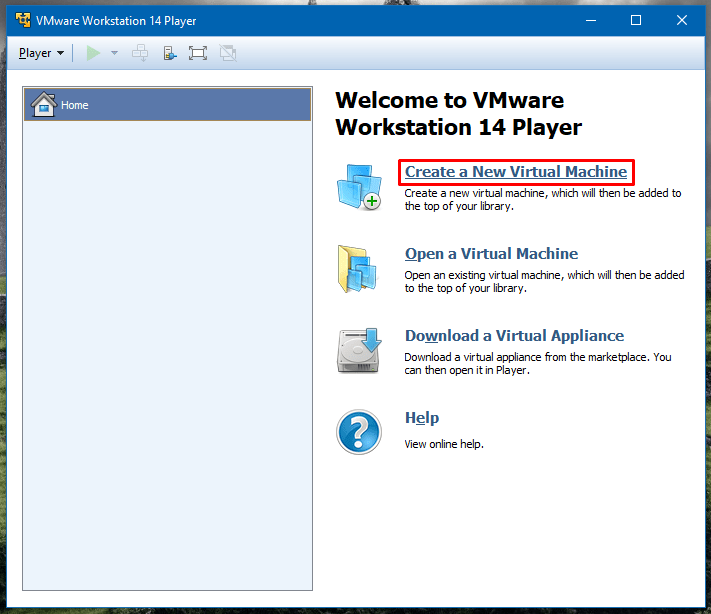711x614 pixels.
Task: Minimize the VMware Player window
Action: tap(591, 20)
